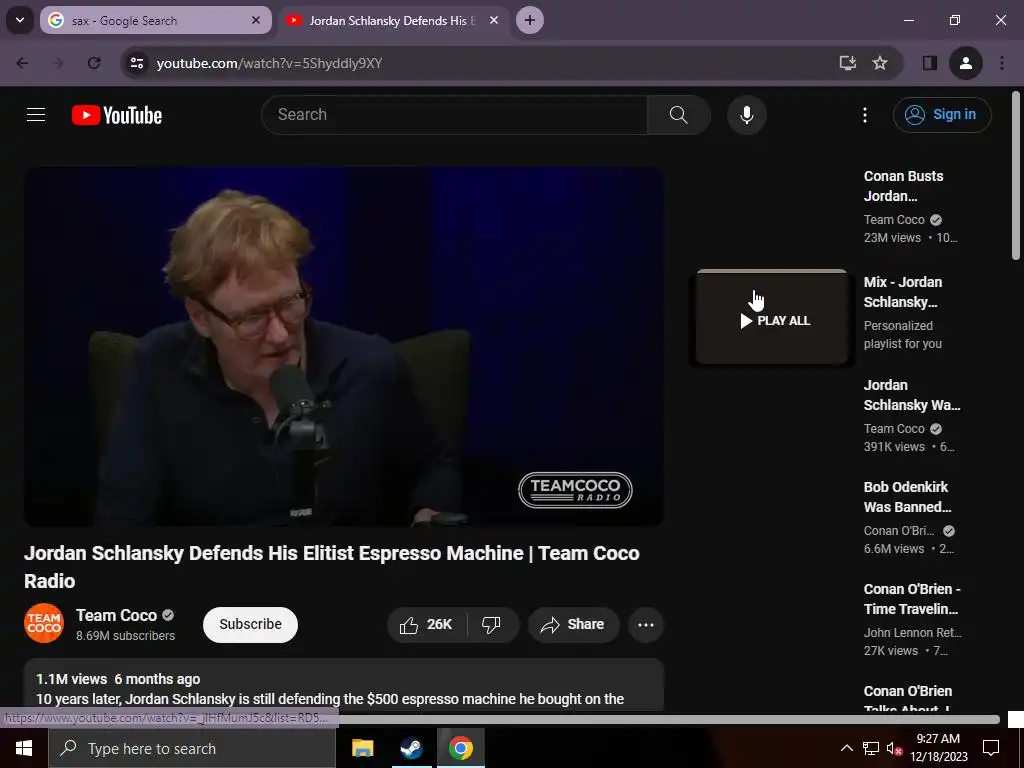This screenshot has height=768, width=1024.
Task: Click the Windows taskbar search box
Action: (x=192, y=748)
